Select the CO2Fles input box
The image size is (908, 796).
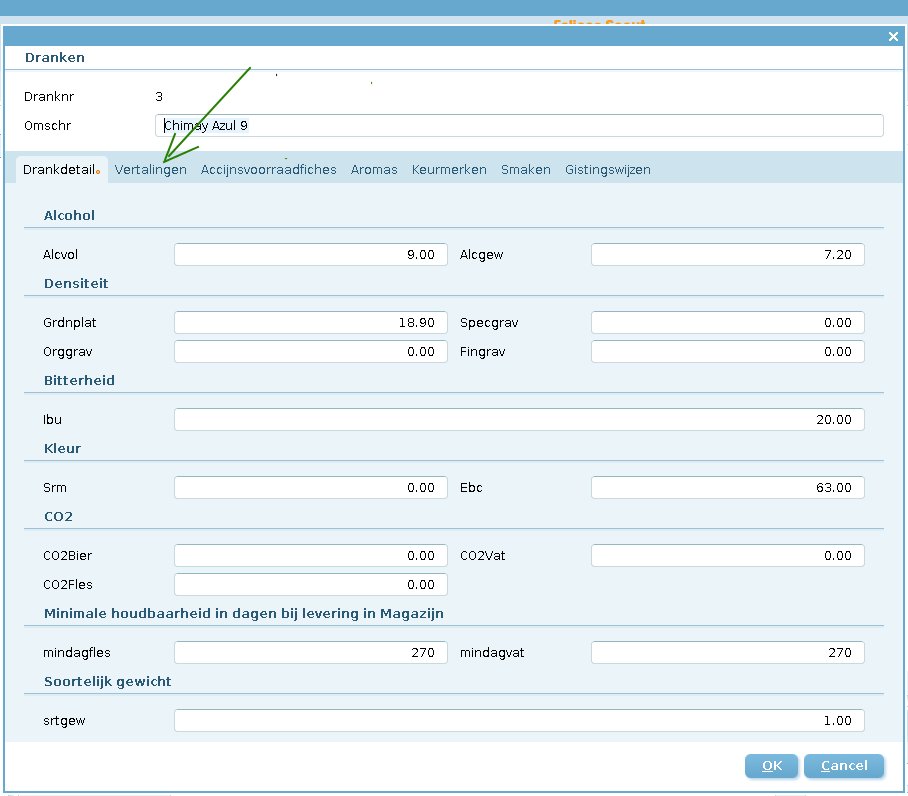(x=311, y=585)
